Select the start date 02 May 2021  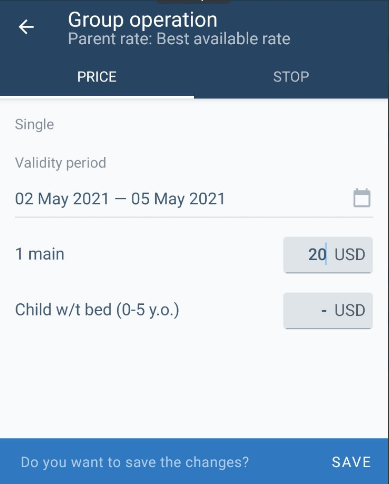[x=62, y=199]
